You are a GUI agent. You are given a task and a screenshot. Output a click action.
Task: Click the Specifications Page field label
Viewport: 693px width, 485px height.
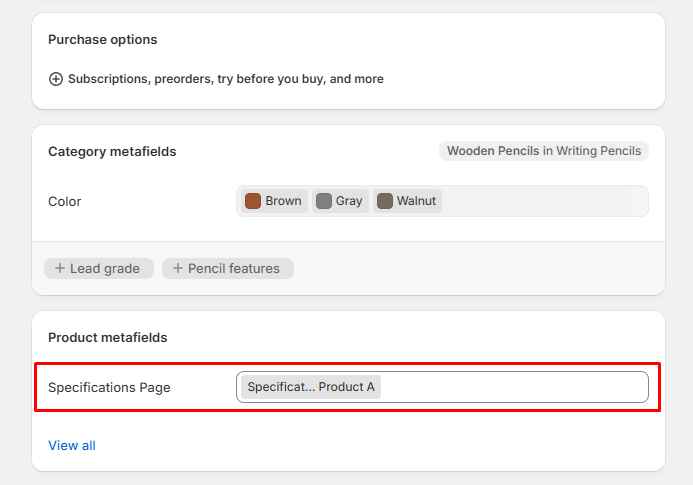coord(109,387)
